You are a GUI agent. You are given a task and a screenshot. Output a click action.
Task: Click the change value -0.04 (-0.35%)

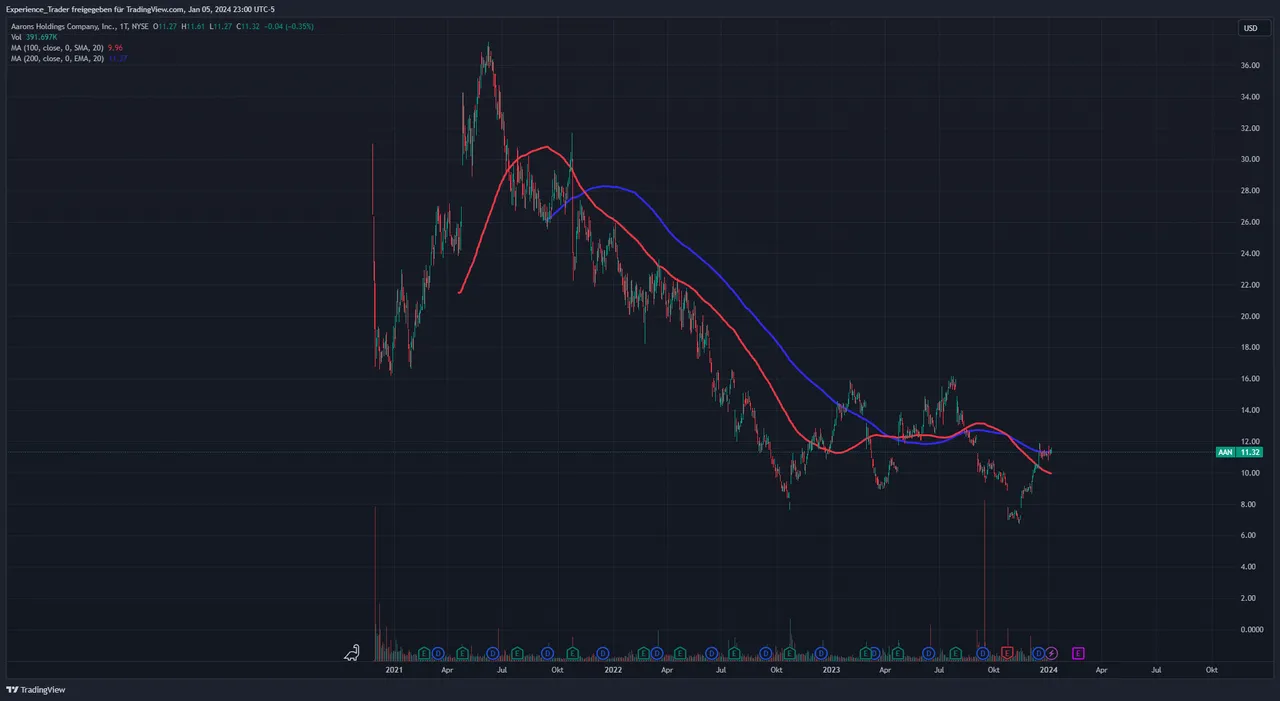(290, 26)
